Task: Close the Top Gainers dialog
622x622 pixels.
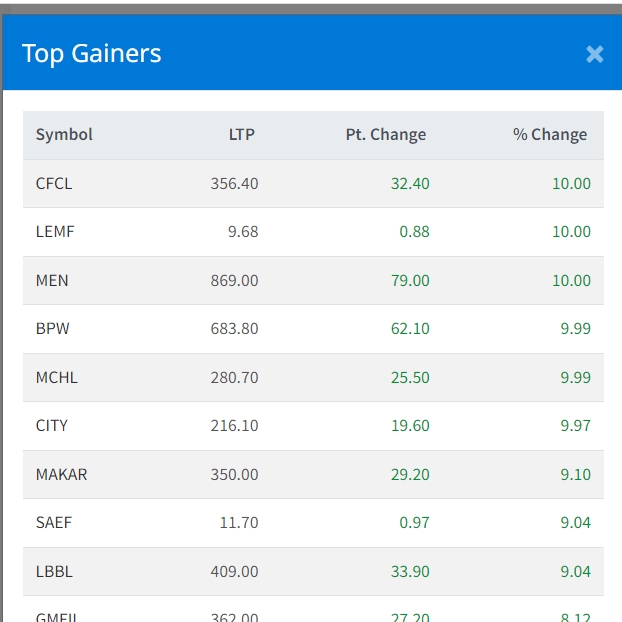Action: (594, 54)
